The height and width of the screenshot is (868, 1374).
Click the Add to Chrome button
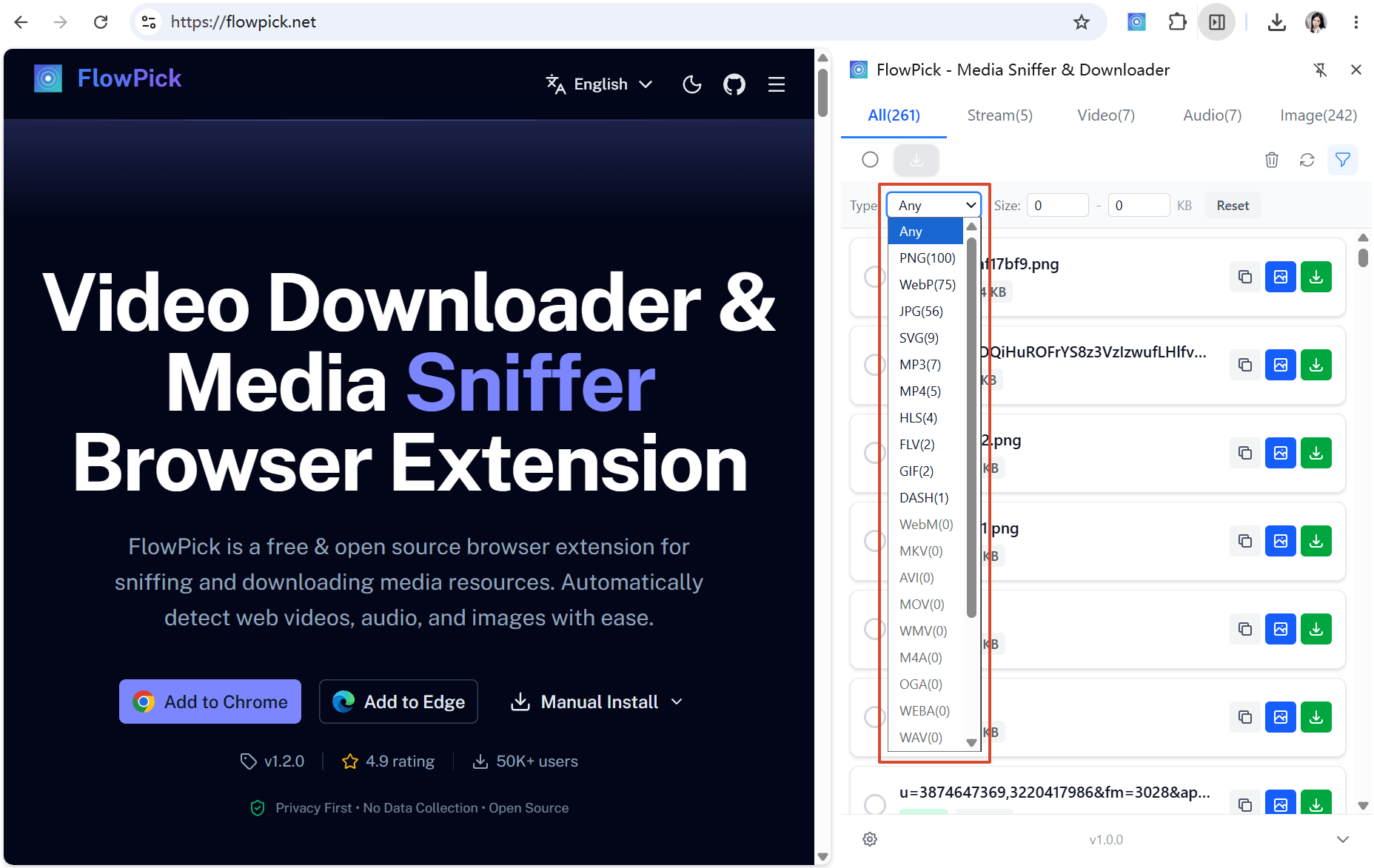(210, 702)
